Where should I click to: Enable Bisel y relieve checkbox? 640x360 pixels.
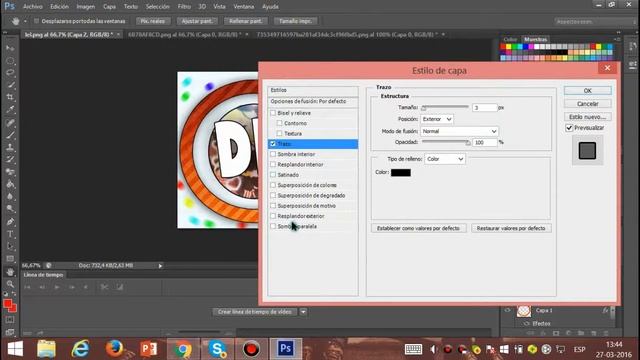(x=273, y=113)
